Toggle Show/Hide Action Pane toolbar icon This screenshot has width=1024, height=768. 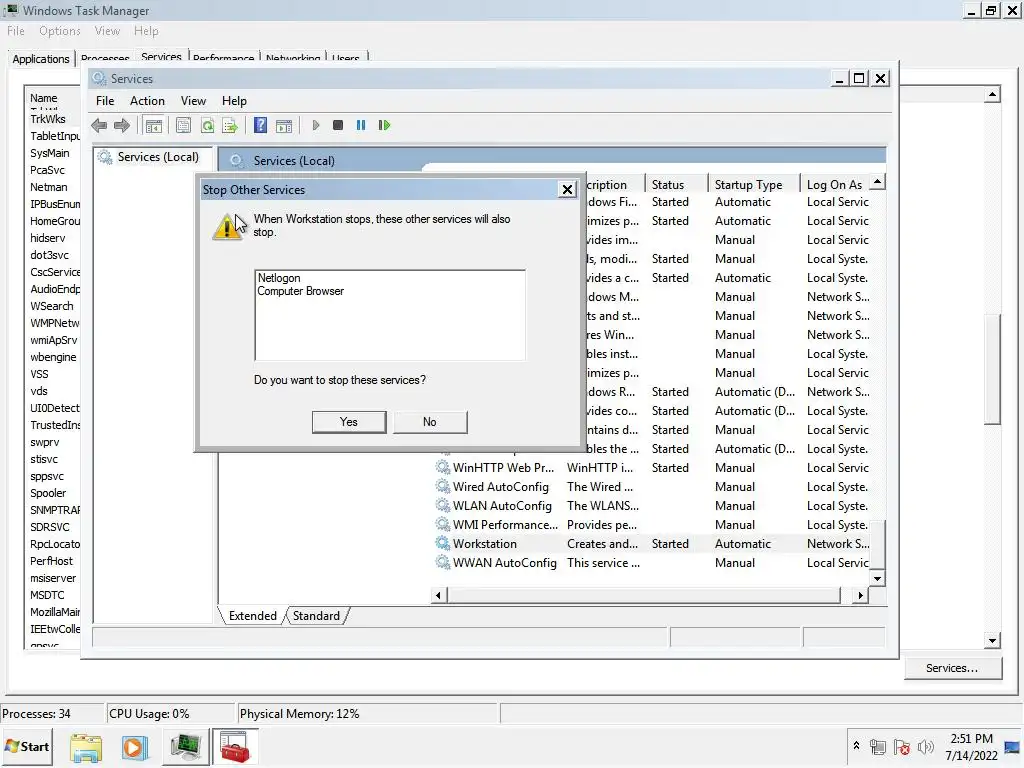point(284,125)
